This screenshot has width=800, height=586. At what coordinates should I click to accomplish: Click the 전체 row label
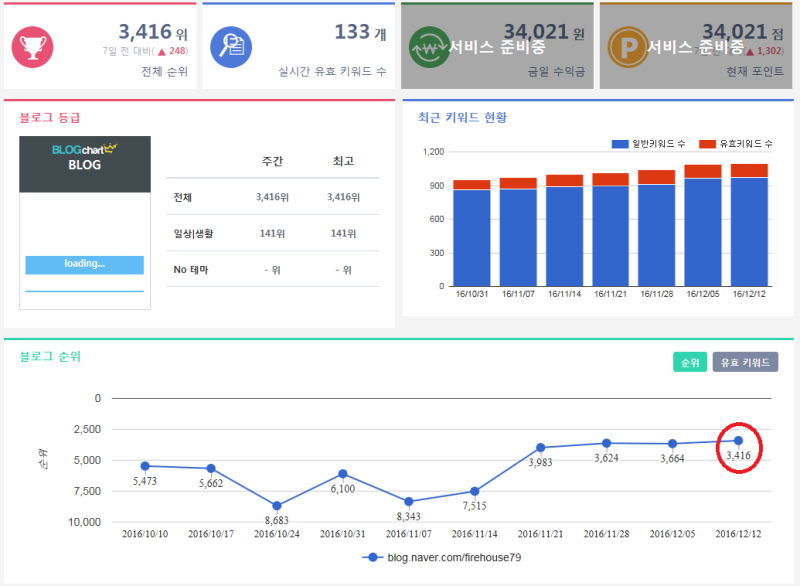pyautogui.click(x=183, y=197)
